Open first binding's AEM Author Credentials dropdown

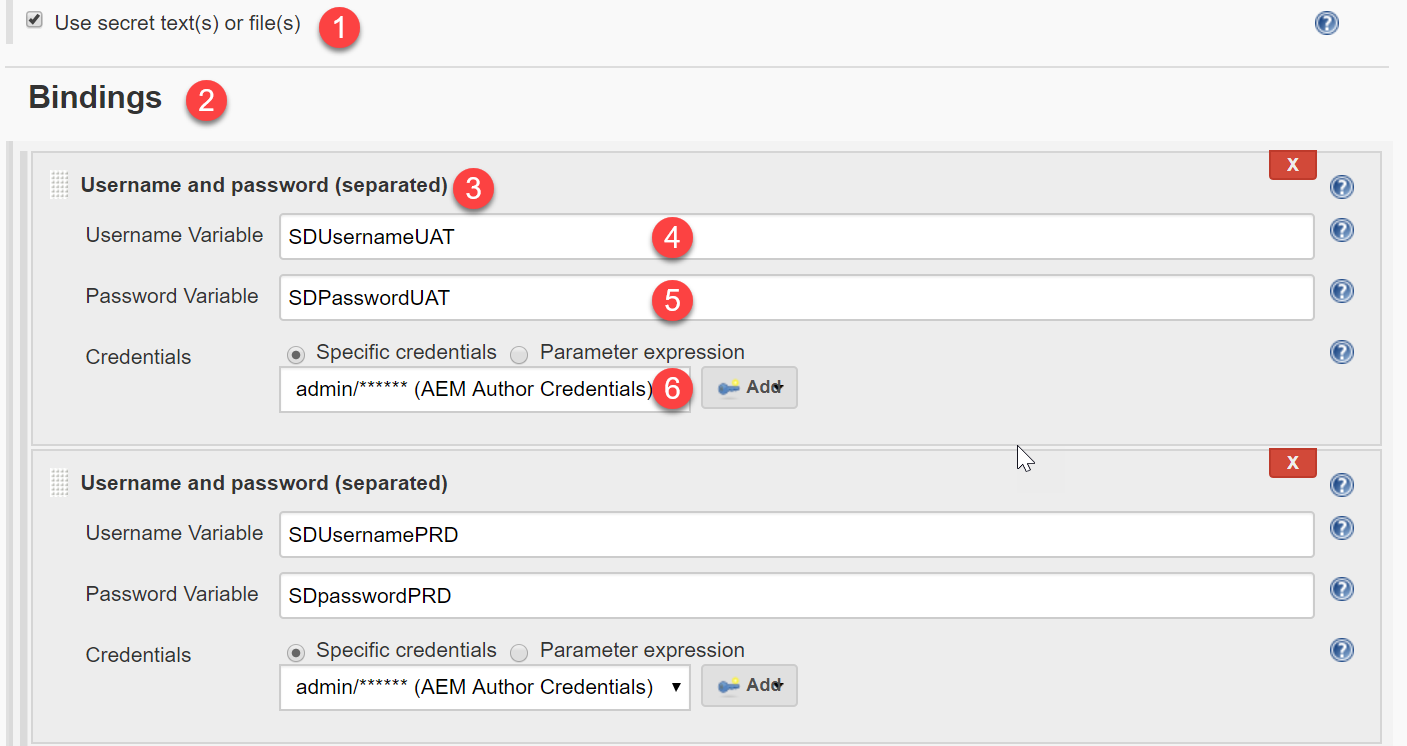[x=484, y=389]
